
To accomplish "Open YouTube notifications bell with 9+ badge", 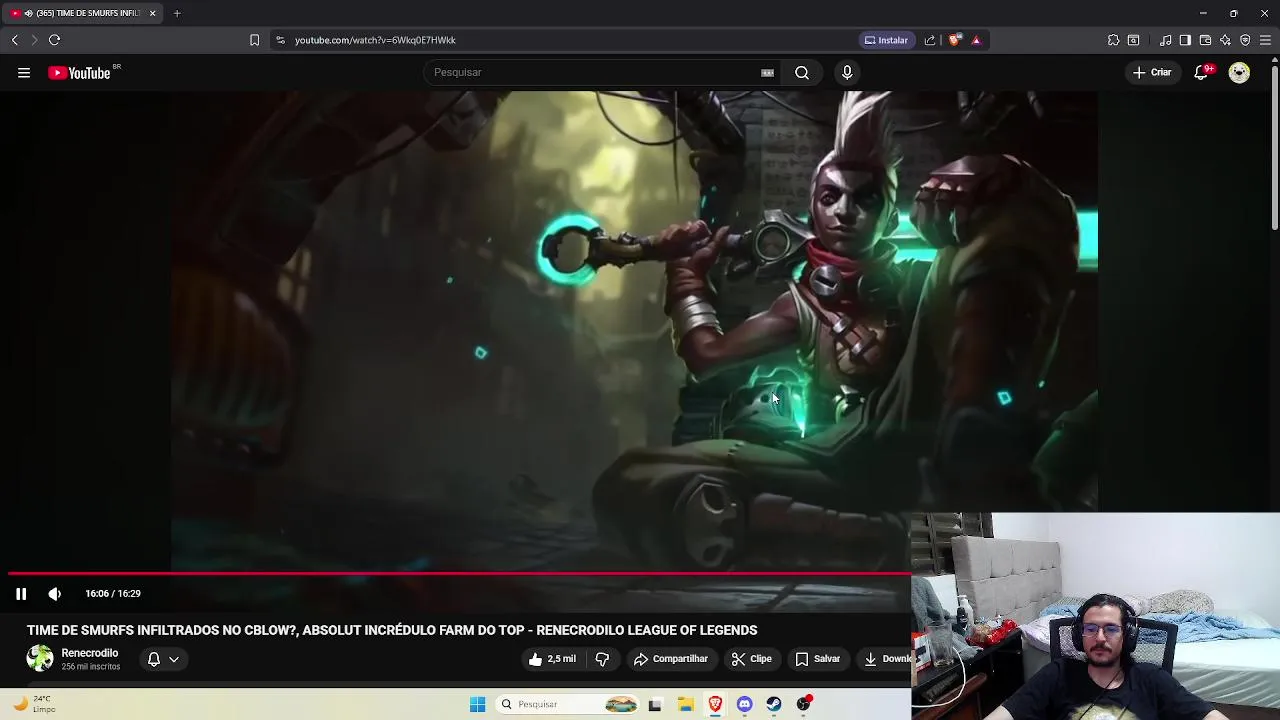I will 1202,72.
